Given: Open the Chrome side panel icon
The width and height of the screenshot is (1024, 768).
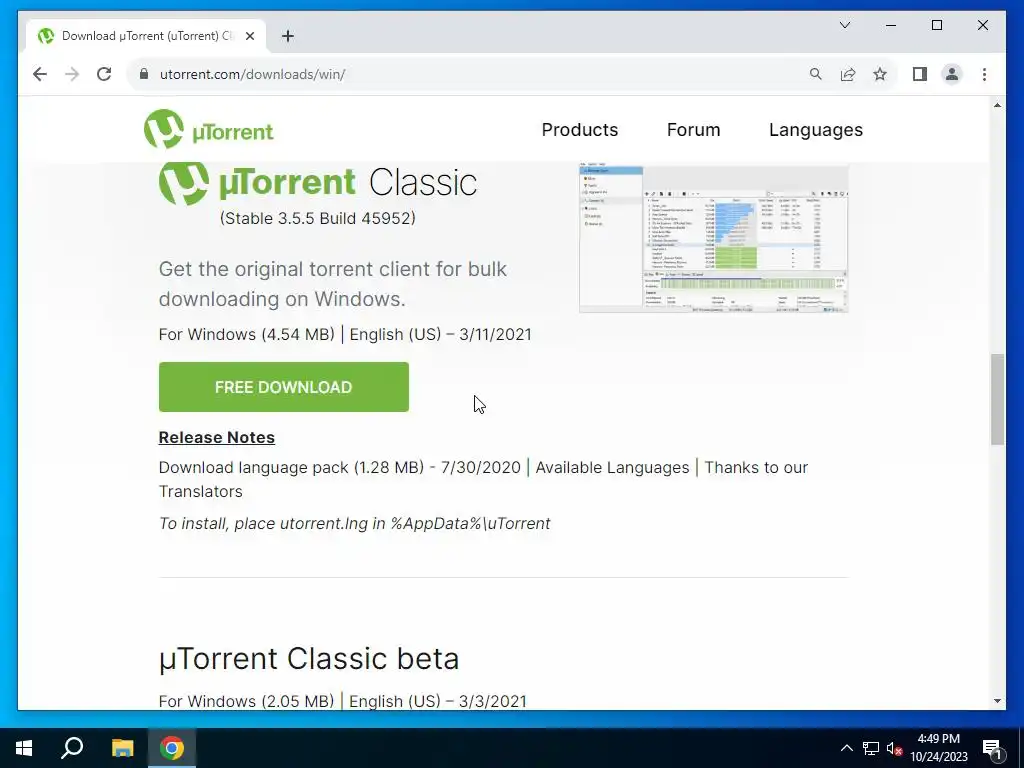Looking at the screenshot, I should click(x=920, y=74).
